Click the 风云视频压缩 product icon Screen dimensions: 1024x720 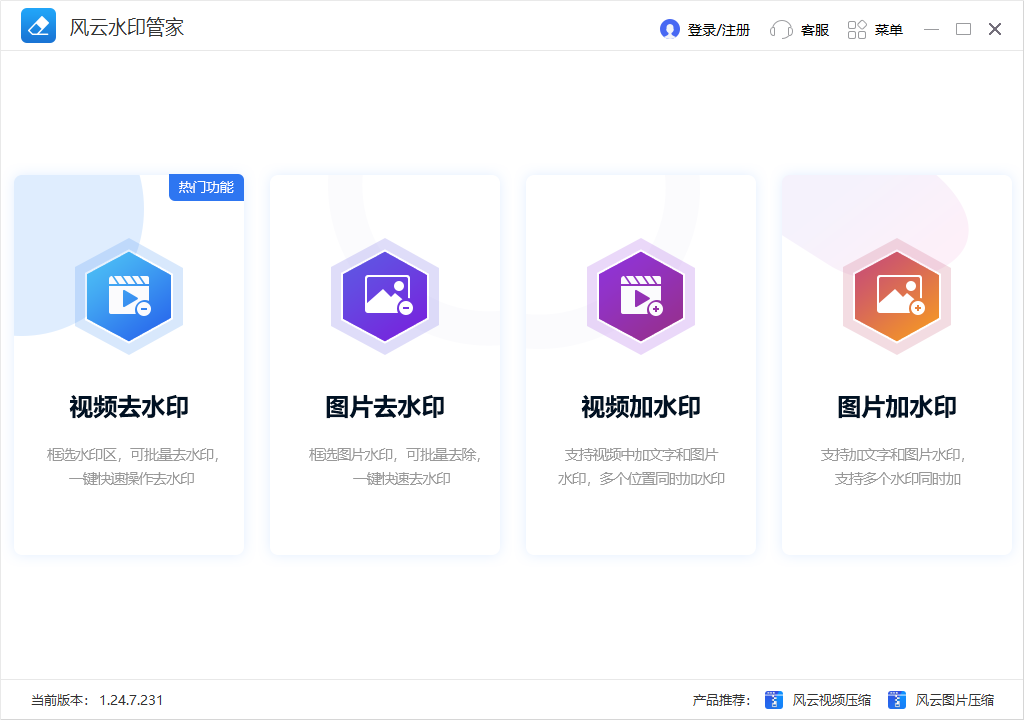coord(773,700)
